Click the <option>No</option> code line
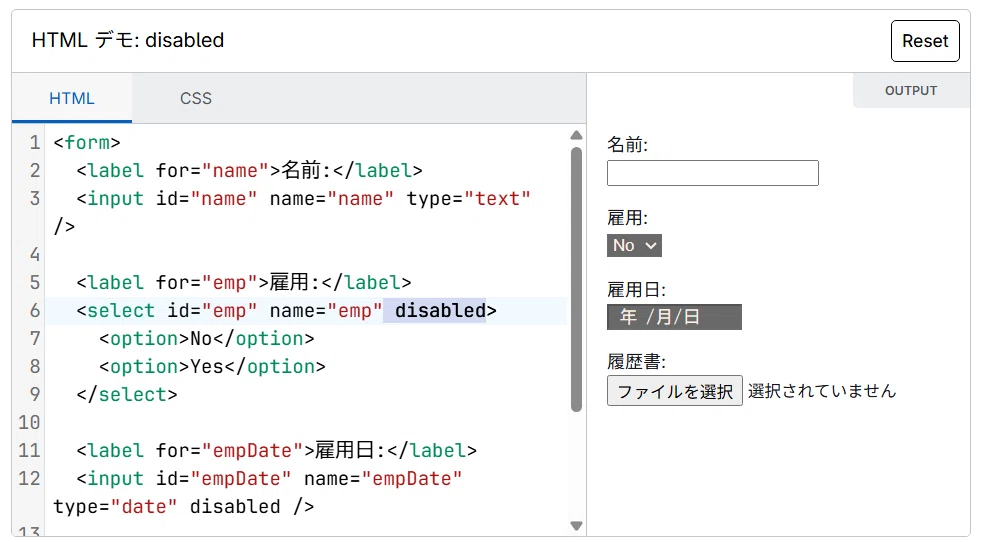The height and width of the screenshot is (542, 983). point(206,339)
